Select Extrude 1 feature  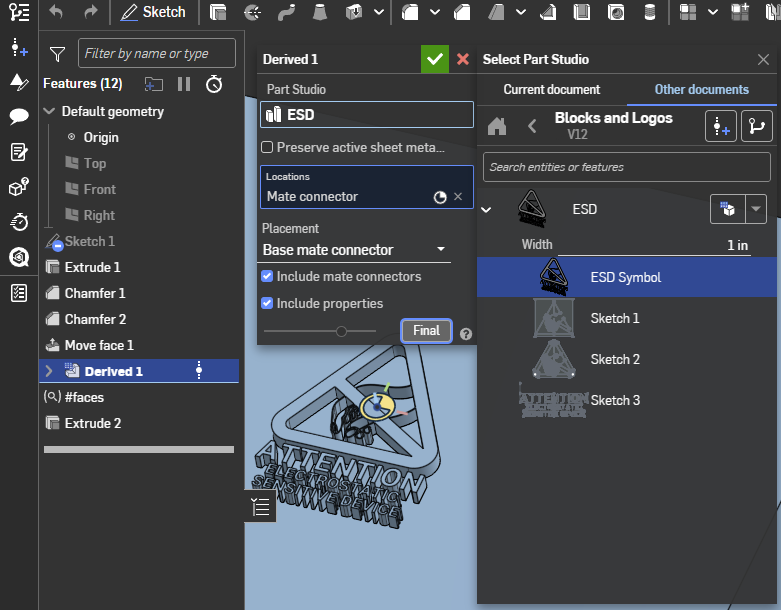click(x=92, y=267)
